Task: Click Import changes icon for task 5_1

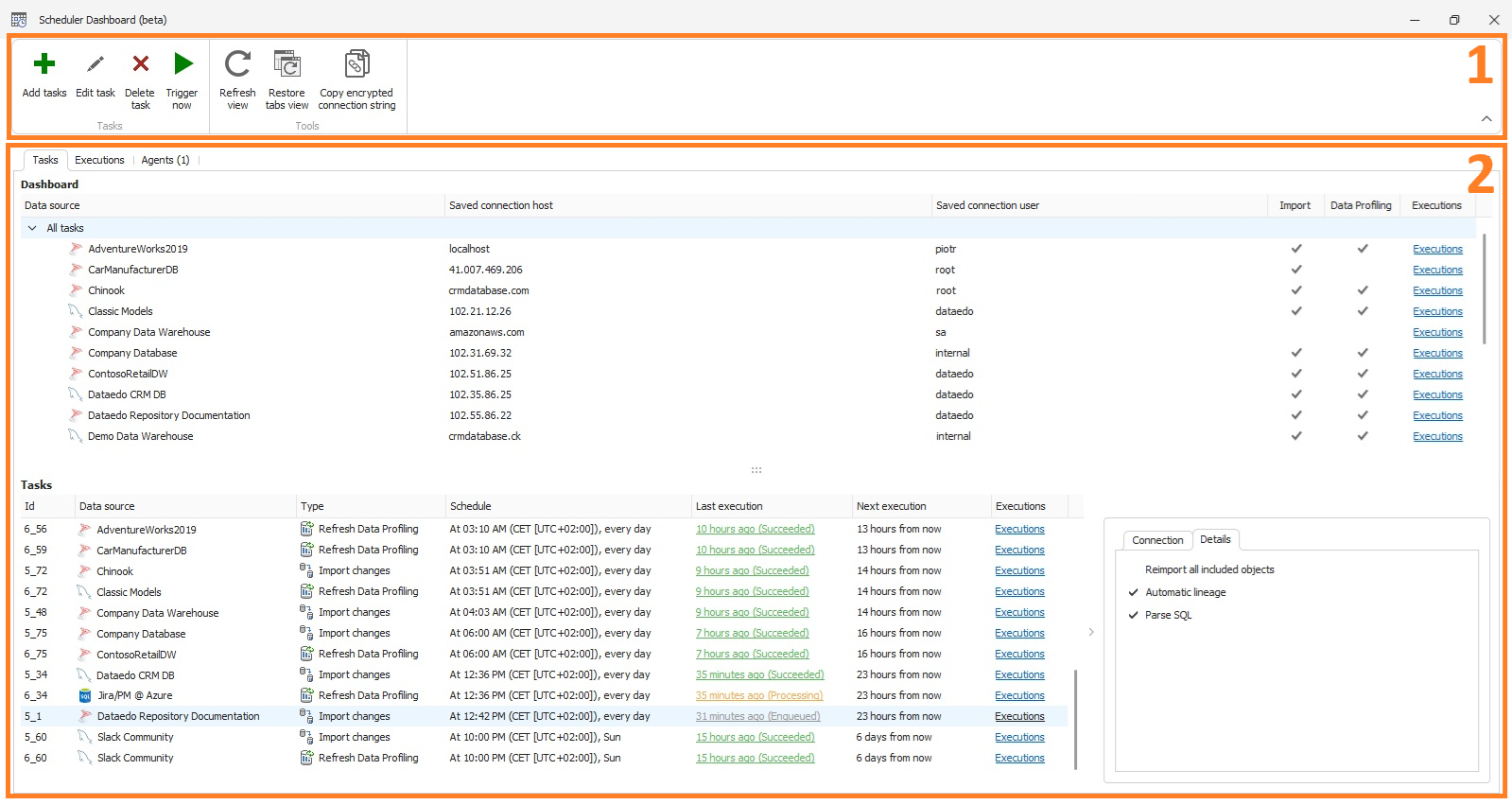Action: point(306,716)
